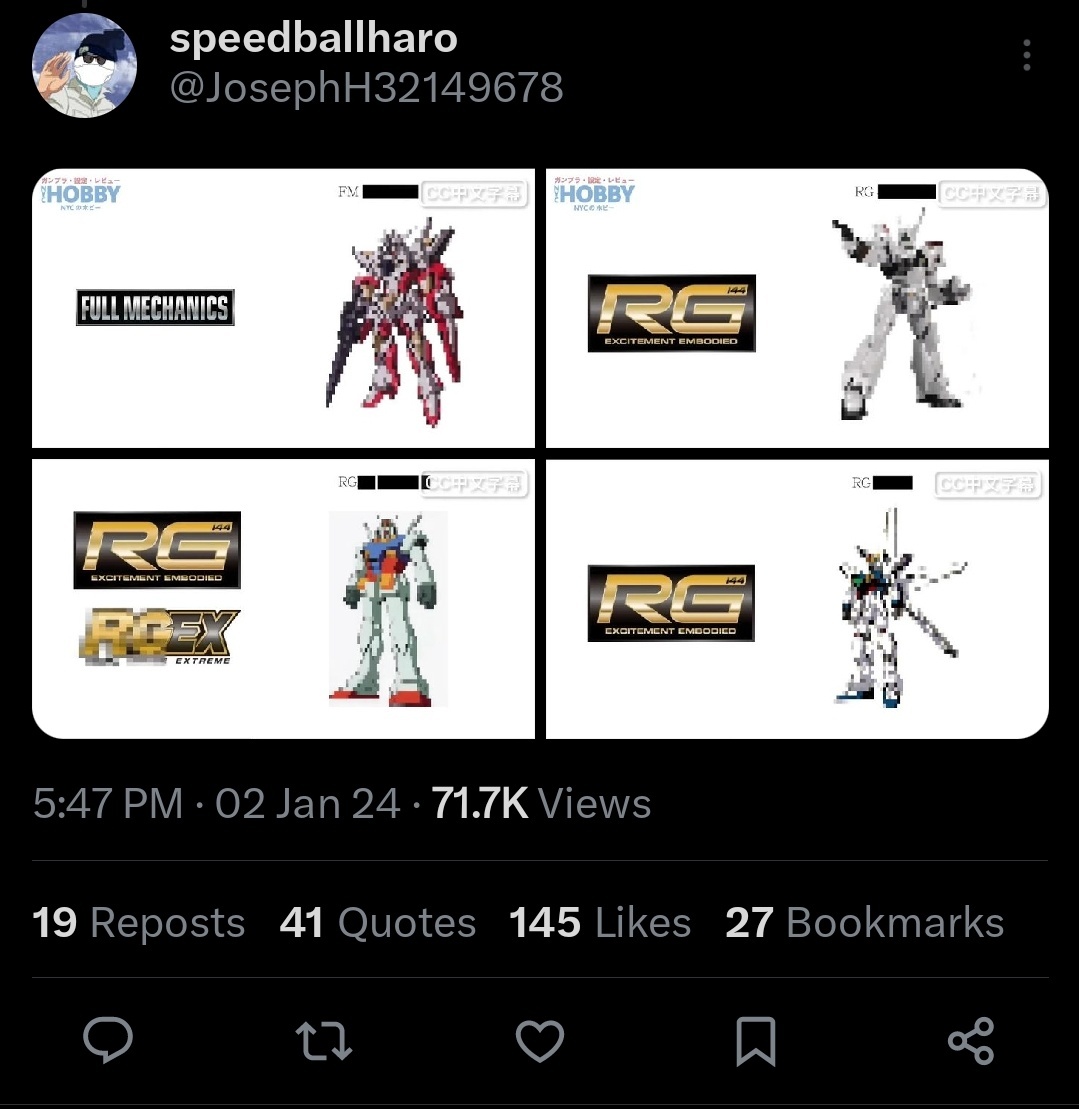Image resolution: width=1079 pixels, height=1109 pixels.
Task: Open the RG EX Extreme Gundam image
Action: [284, 599]
